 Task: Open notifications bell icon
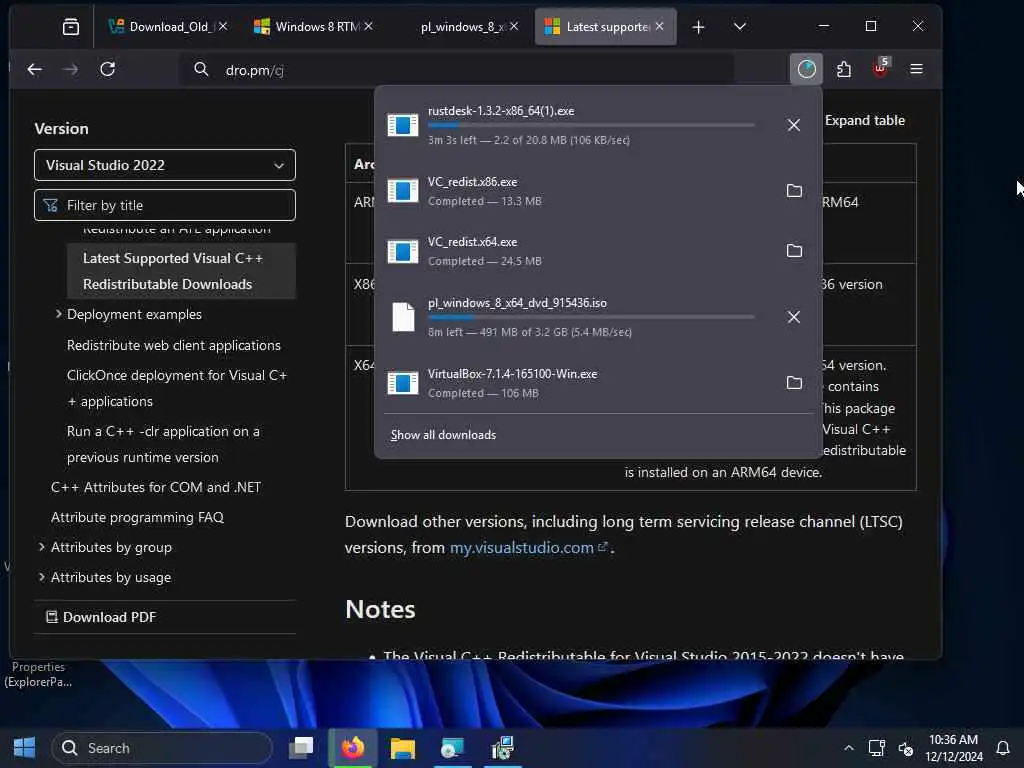coord(1002,748)
